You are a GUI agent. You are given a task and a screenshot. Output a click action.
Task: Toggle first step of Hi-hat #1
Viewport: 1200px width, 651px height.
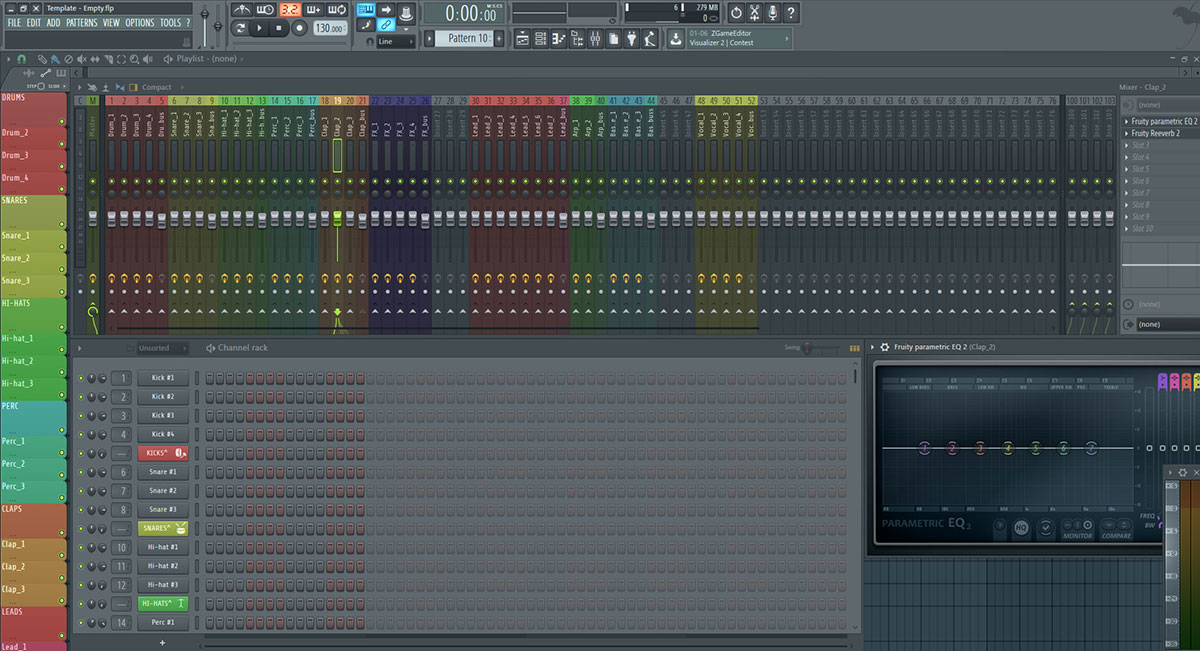click(x=211, y=548)
